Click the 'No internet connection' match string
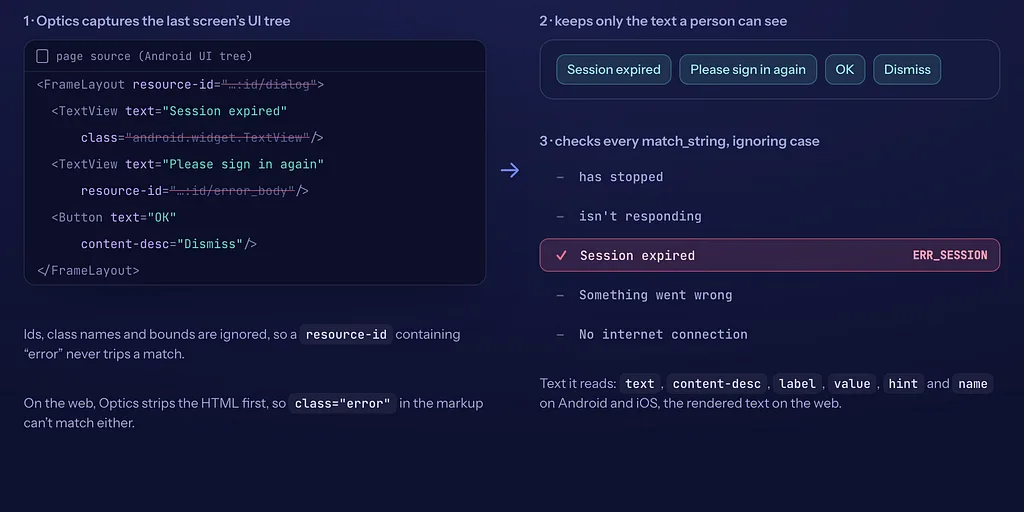Image resolution: width=1024 pixels, height=512 pixels. 663,334
